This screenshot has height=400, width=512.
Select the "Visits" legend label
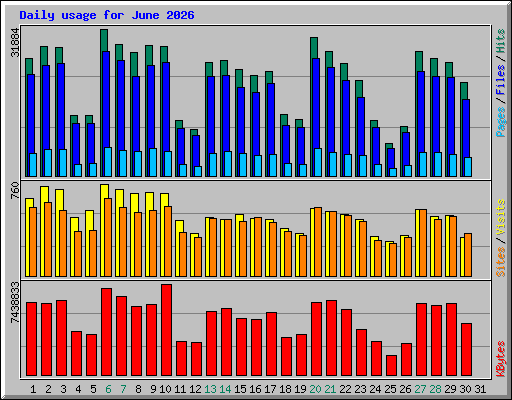[x=500, y=217]
